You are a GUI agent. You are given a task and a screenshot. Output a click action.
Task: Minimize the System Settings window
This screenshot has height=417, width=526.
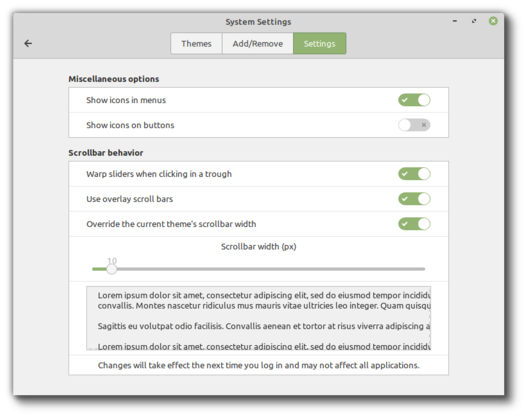click(x=455, y=21)
